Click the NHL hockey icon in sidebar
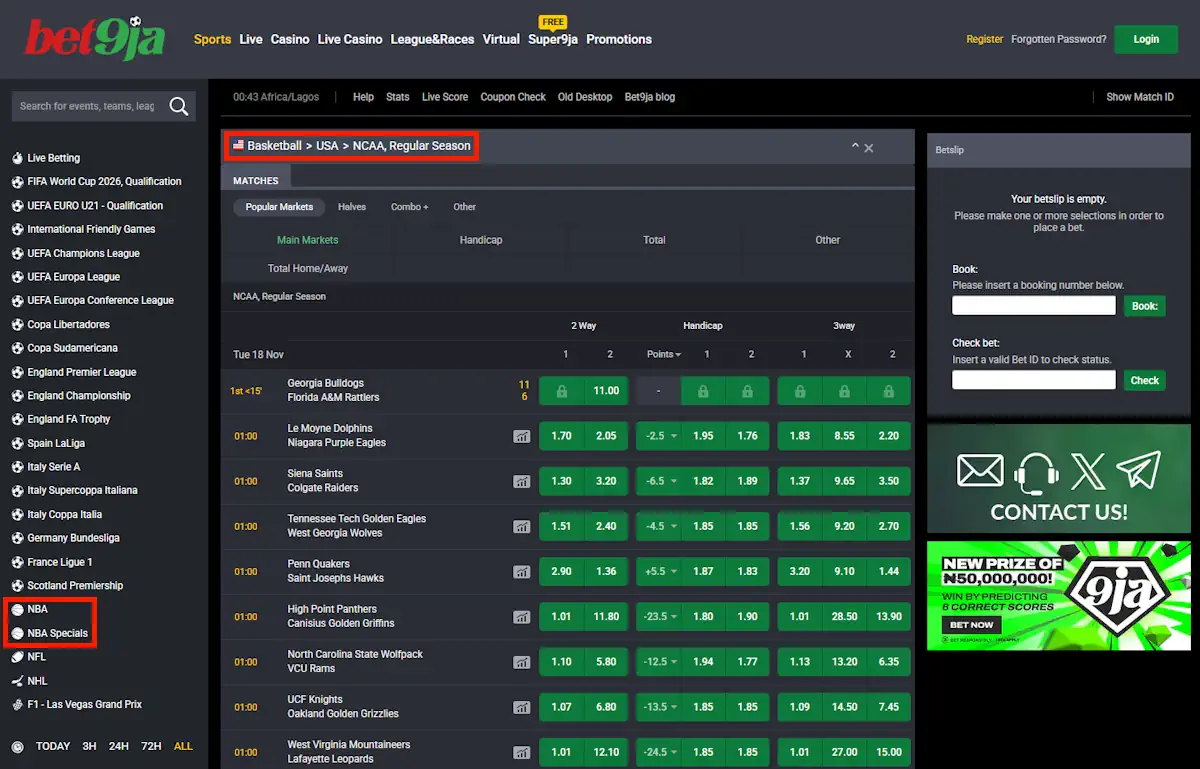The width and height of the screenshot is (1200, 769). click(20, 680)
